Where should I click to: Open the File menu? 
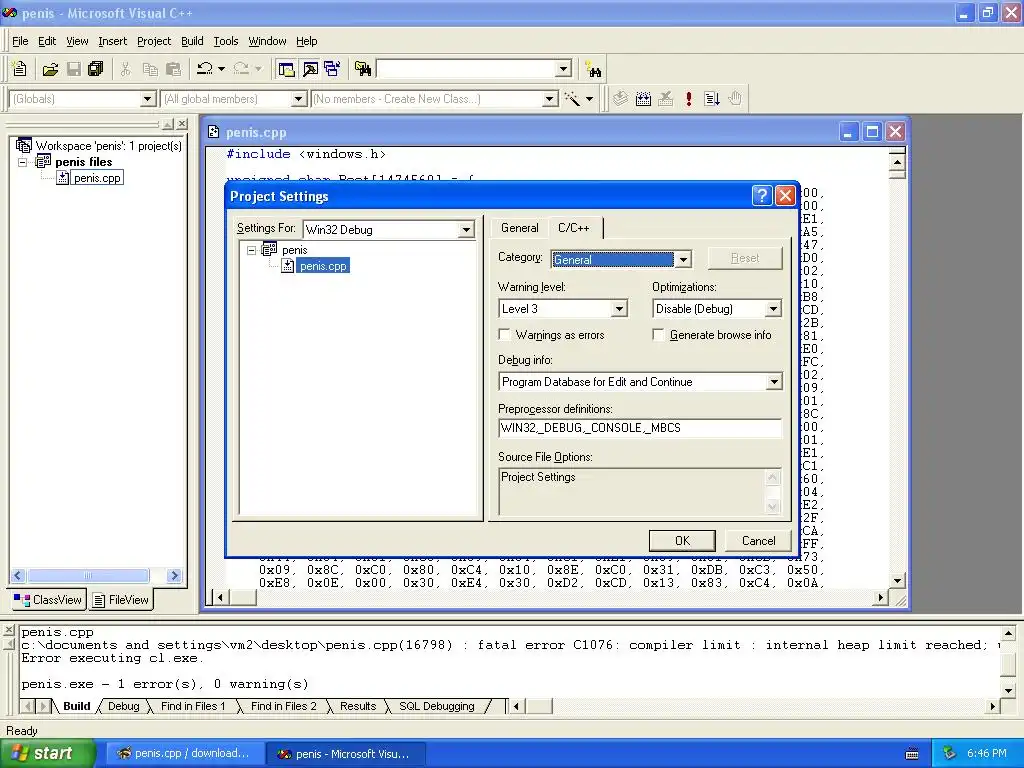[20, 41]
